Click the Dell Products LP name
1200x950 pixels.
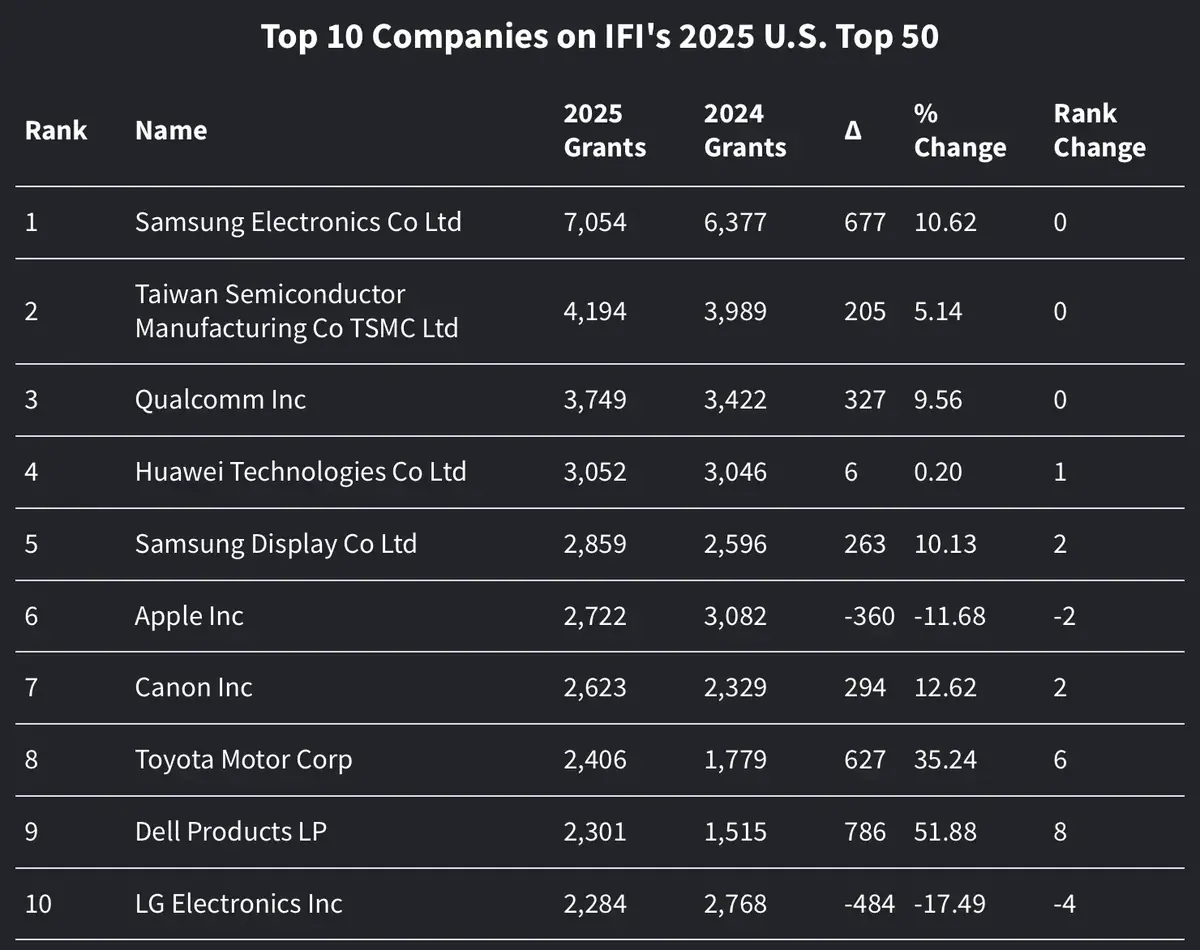(230, 832)
